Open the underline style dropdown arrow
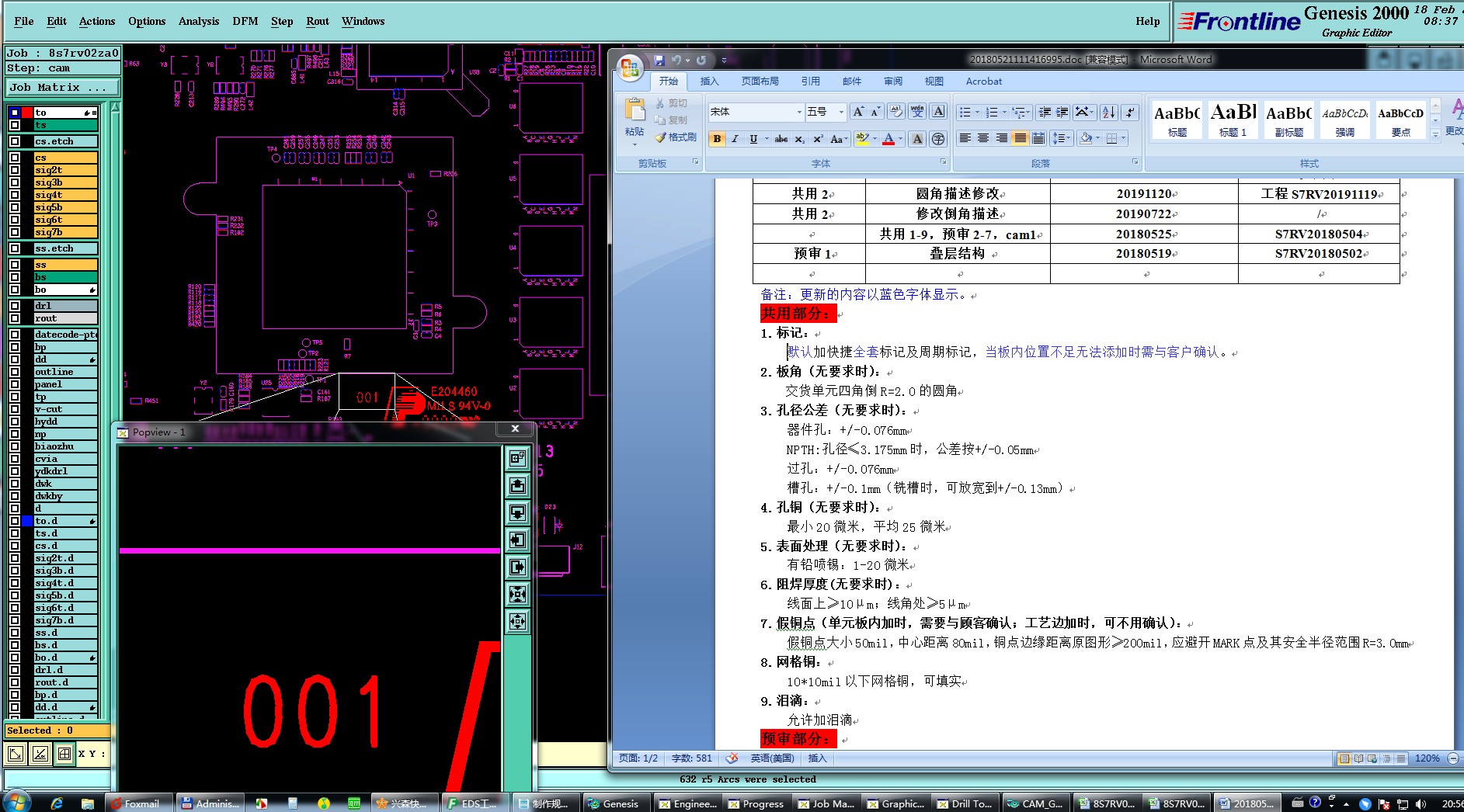1464x812 pixels. pos(767,139)
